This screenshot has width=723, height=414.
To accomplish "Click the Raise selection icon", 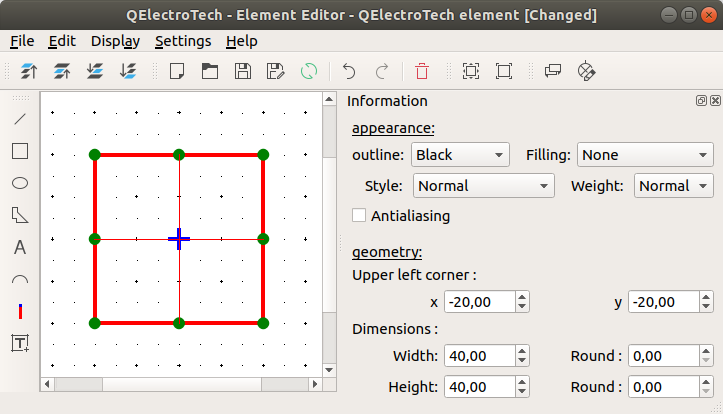I will pos(62,71).
